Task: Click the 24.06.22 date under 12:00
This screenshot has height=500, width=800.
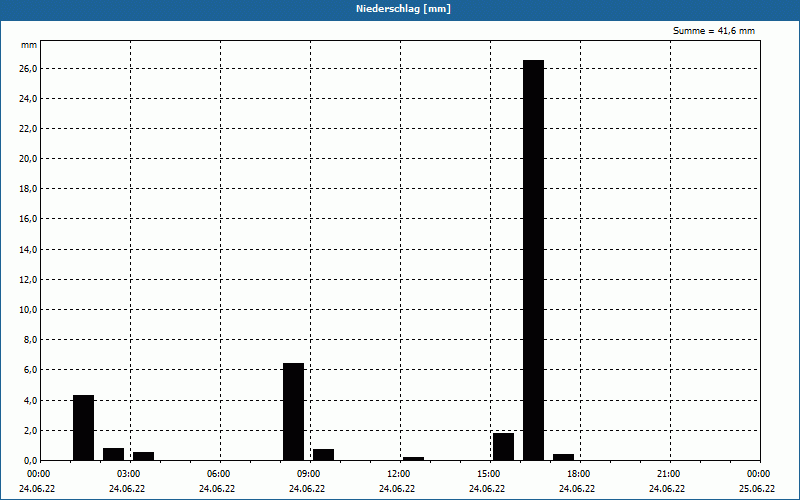Action: tap(397, 489)
